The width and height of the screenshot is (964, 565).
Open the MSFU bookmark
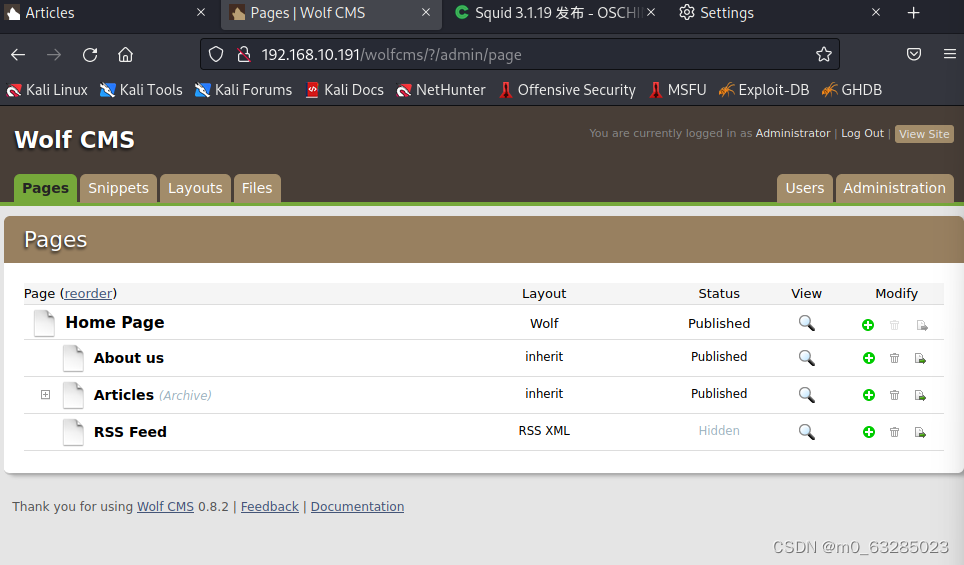[x=678, y=90]
